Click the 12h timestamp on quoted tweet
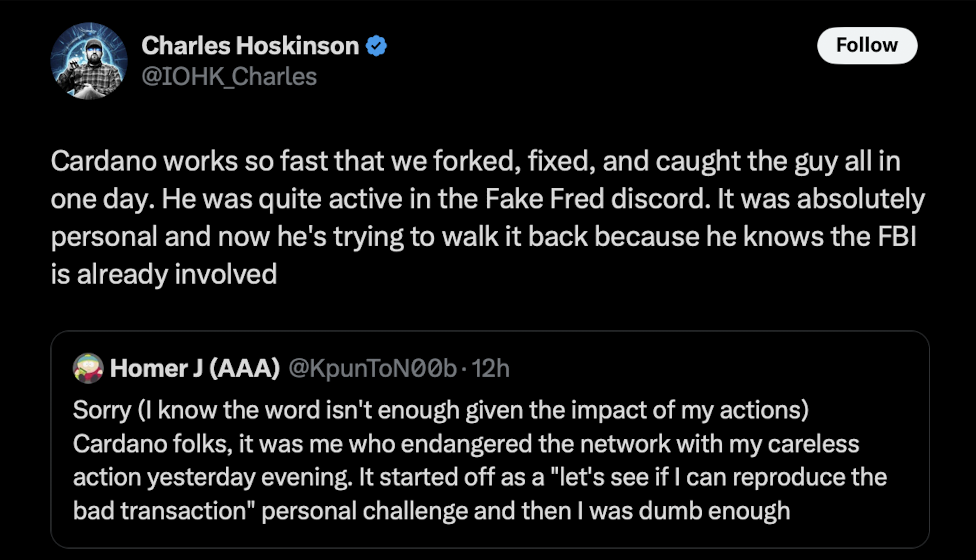The width and height of the screenshot is (976, 560). pos(490,368)
